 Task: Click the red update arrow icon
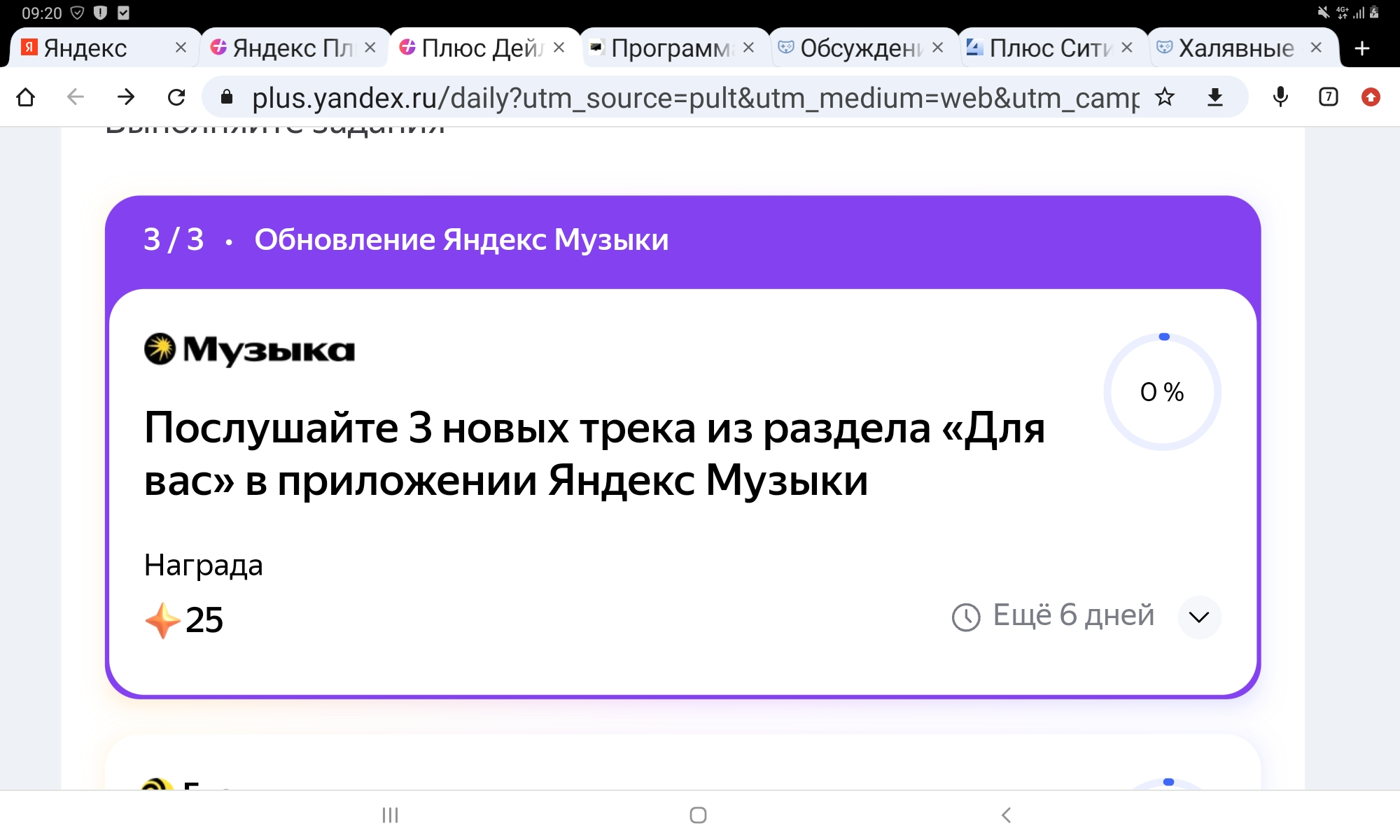pos(1371,97)
